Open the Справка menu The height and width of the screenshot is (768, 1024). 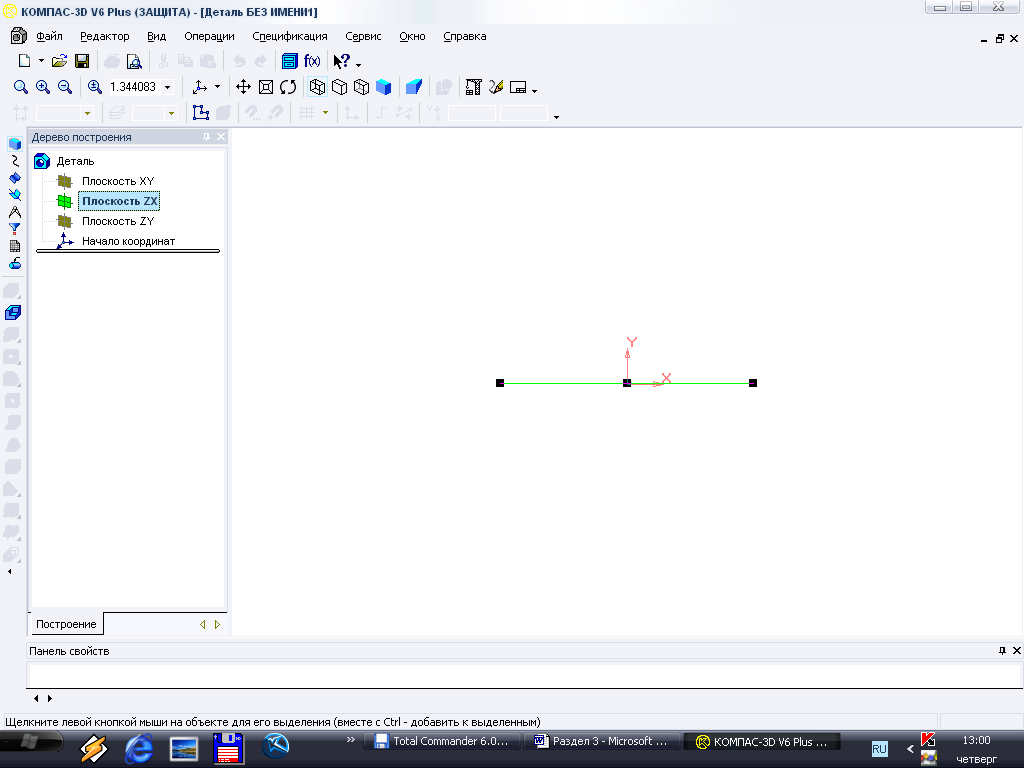(x=464, y=37)
